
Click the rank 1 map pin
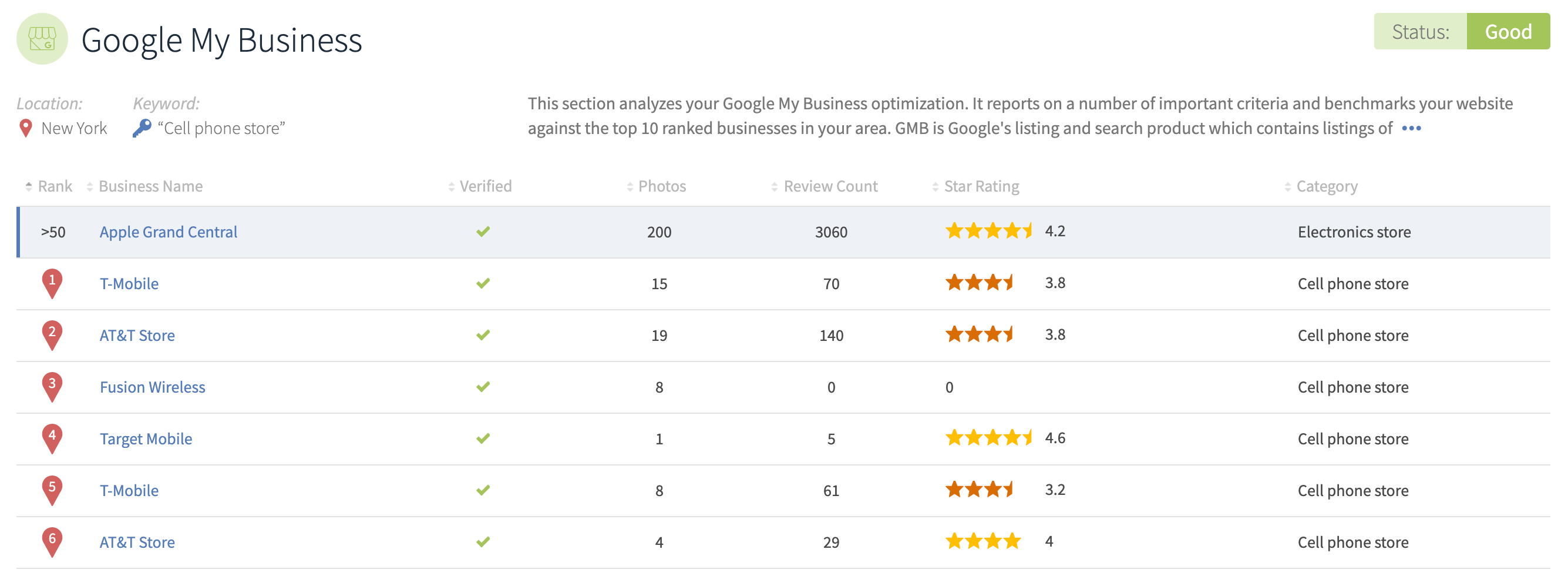coord(52,284)
